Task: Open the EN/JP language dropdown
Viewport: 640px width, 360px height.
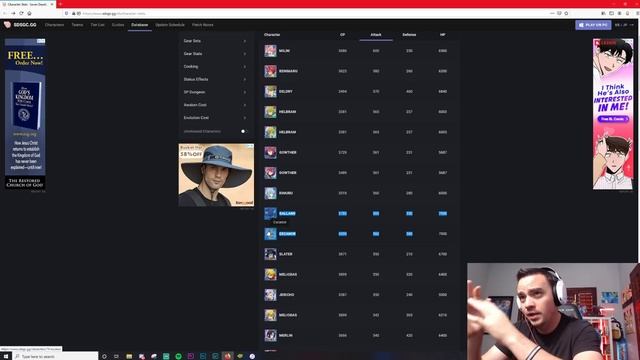Action: pyautogui.click(x=624, y=25)
